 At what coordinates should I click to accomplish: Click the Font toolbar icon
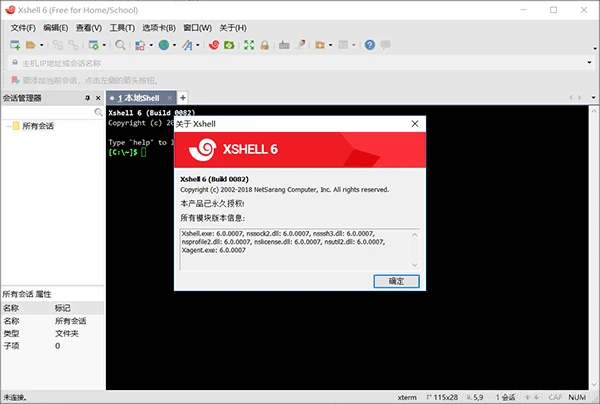pos(187,45)
